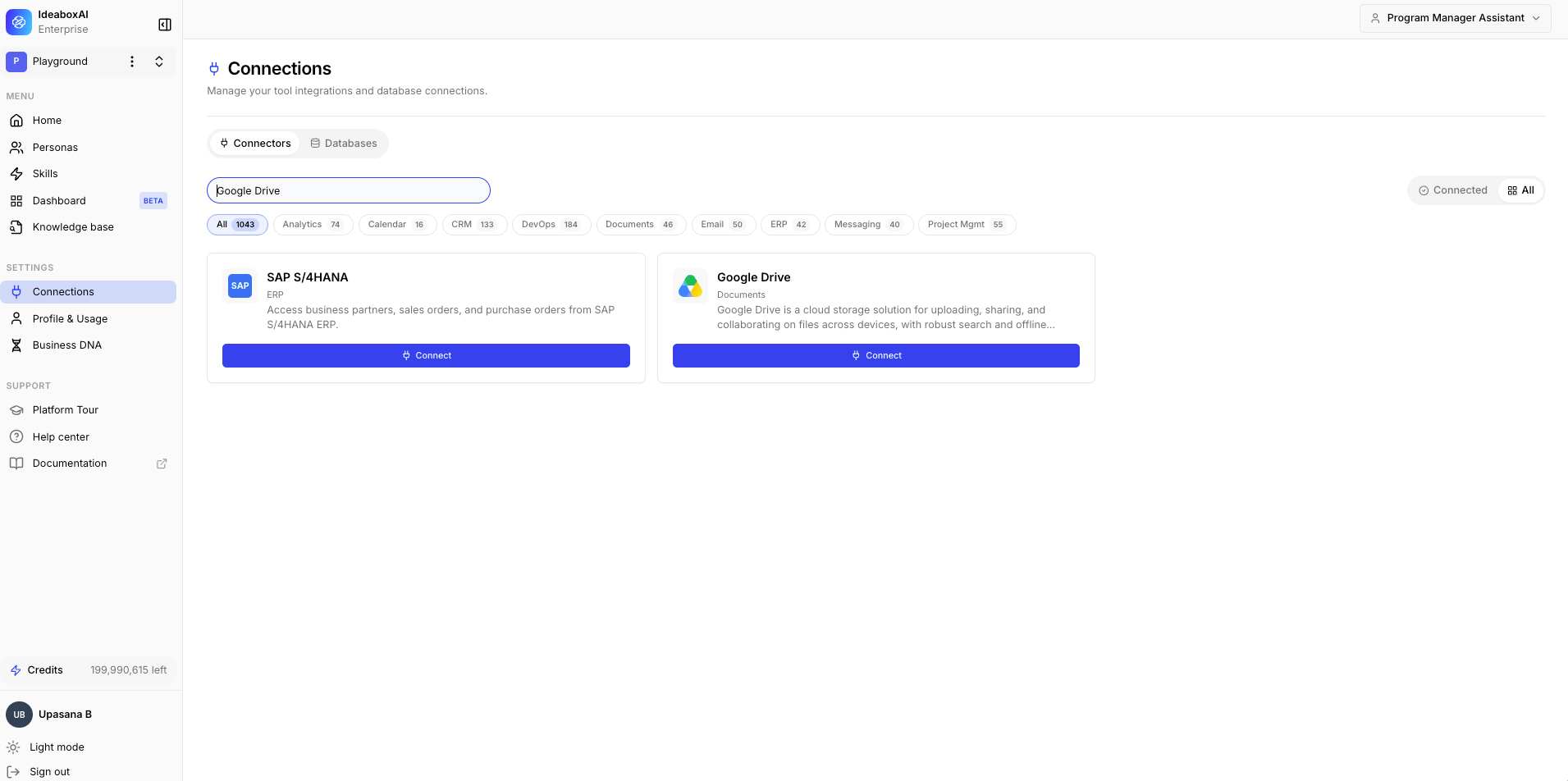Click the Playground workspace P avatar
This screenshot has width=1568, height=781.
(16, 62)
